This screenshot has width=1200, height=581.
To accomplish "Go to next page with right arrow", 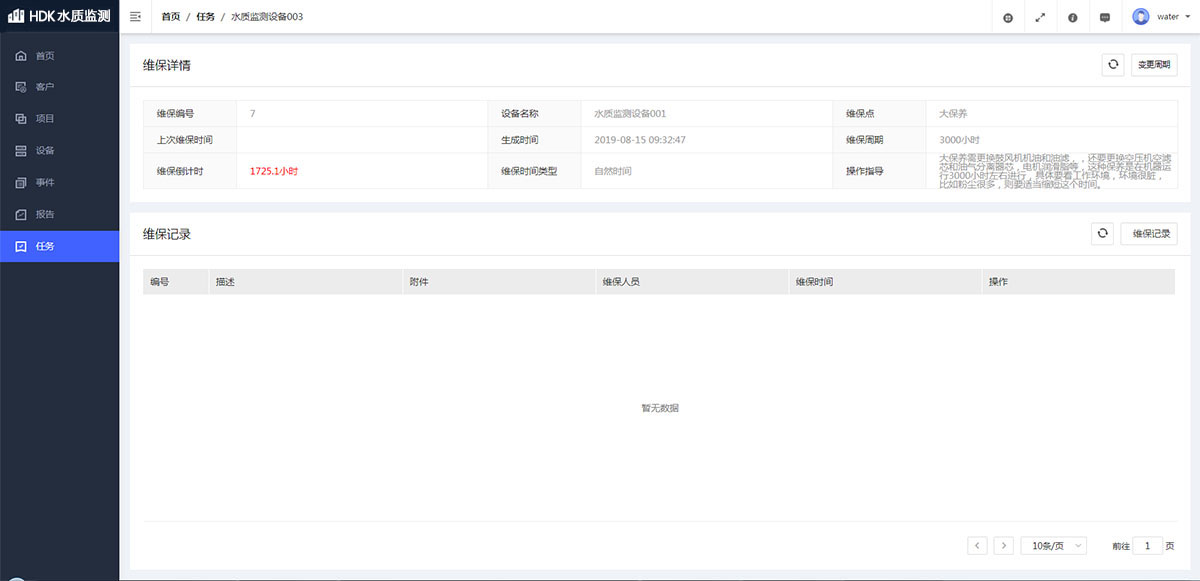I will click(x=1003, y=546).
